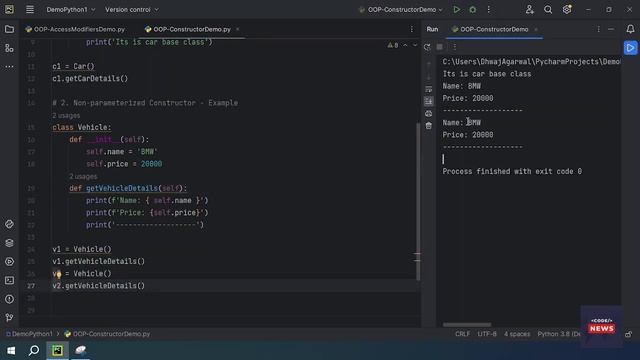The height and width of the screenshot is (360, 640).
Task: Click the quick-fix light bulb on the v2 Vehicle line
Action: [58, 274]
